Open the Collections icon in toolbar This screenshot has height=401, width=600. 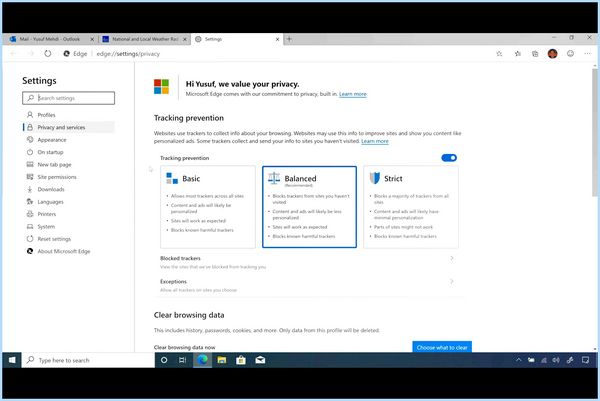pos(535,54)
